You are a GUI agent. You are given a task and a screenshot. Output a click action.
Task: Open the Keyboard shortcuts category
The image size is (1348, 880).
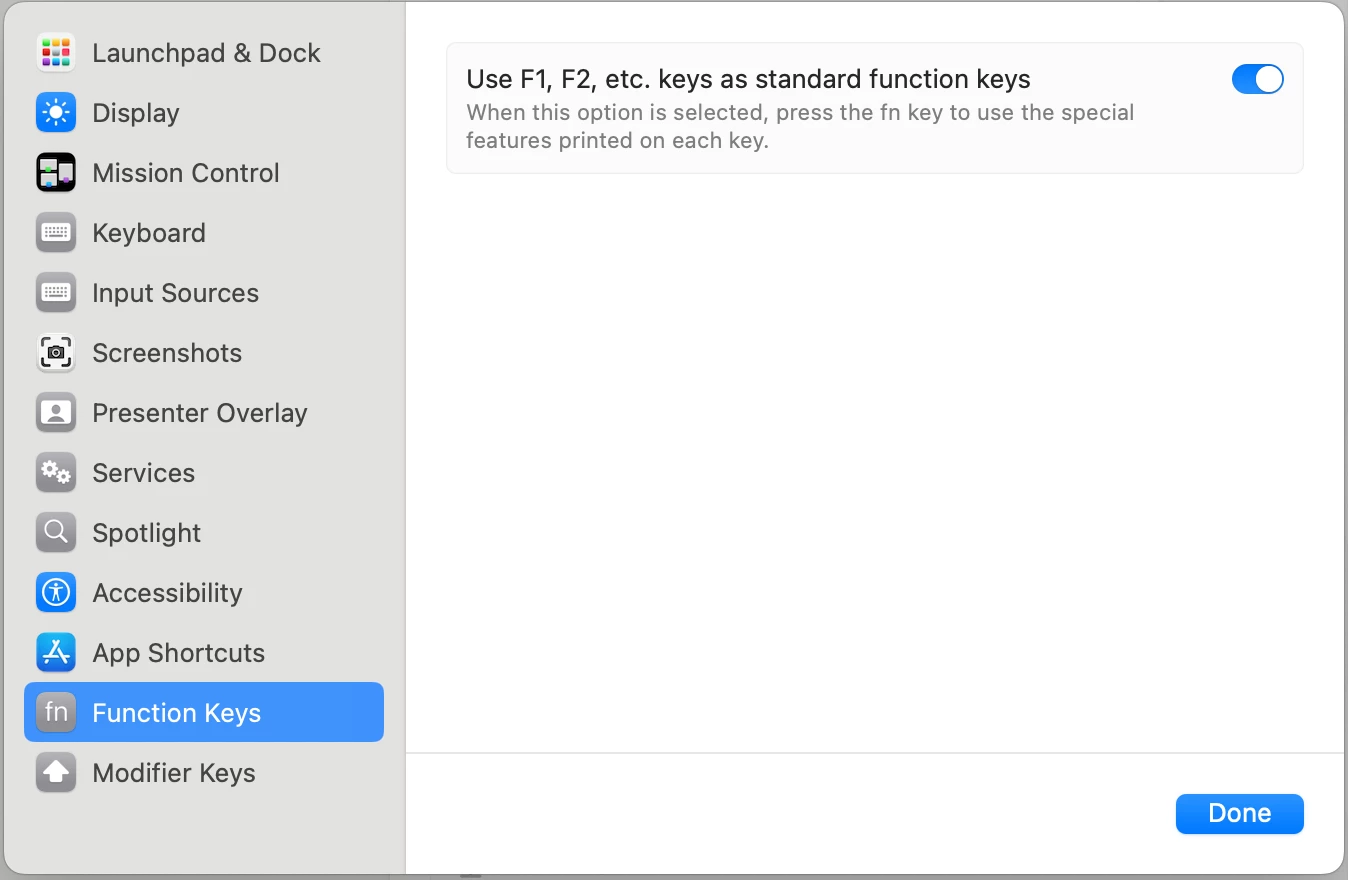click(x=149, y=233)
